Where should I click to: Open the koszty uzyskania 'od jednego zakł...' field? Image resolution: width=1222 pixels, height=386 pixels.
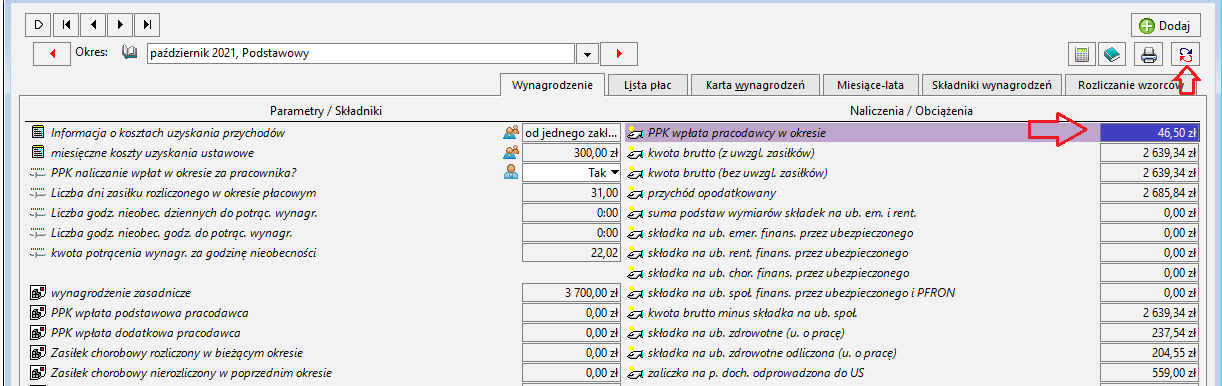coord(571,132)
